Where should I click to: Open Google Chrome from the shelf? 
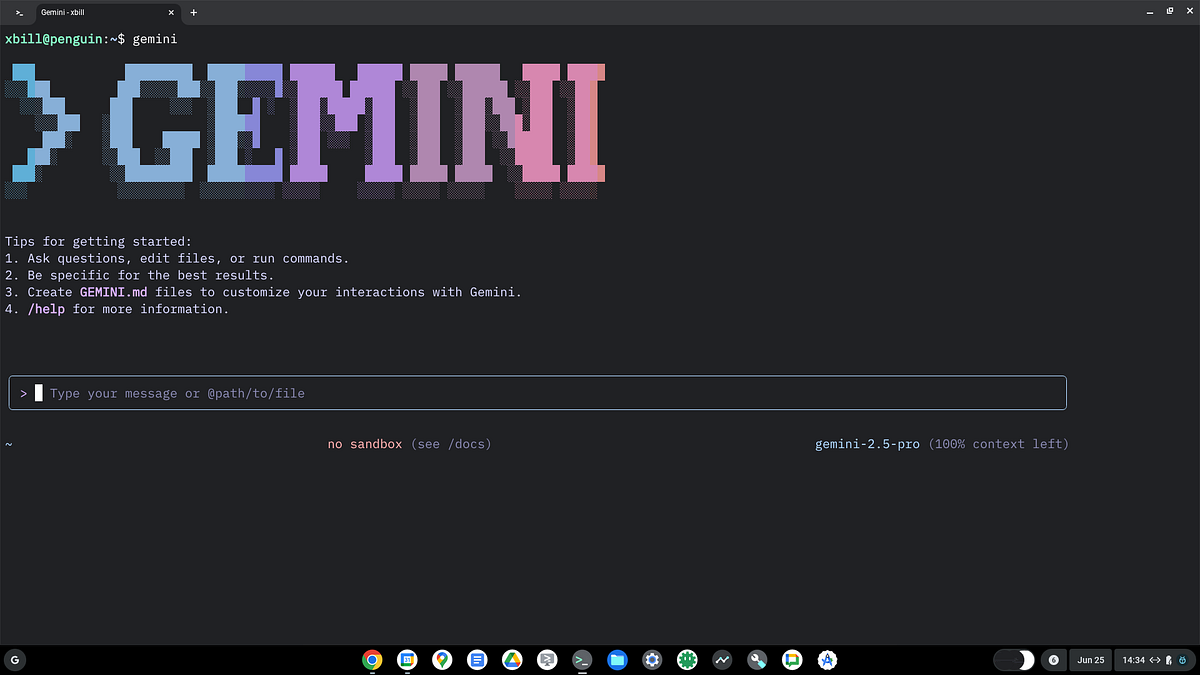pyautogui.click(x=372, y=660)
